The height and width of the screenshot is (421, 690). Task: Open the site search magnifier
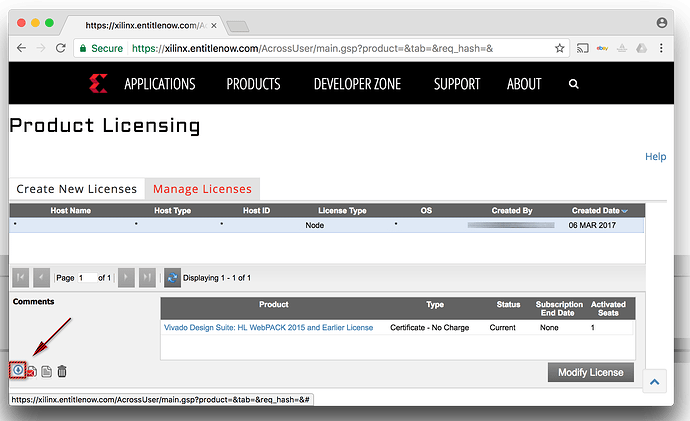coord(573,85)
